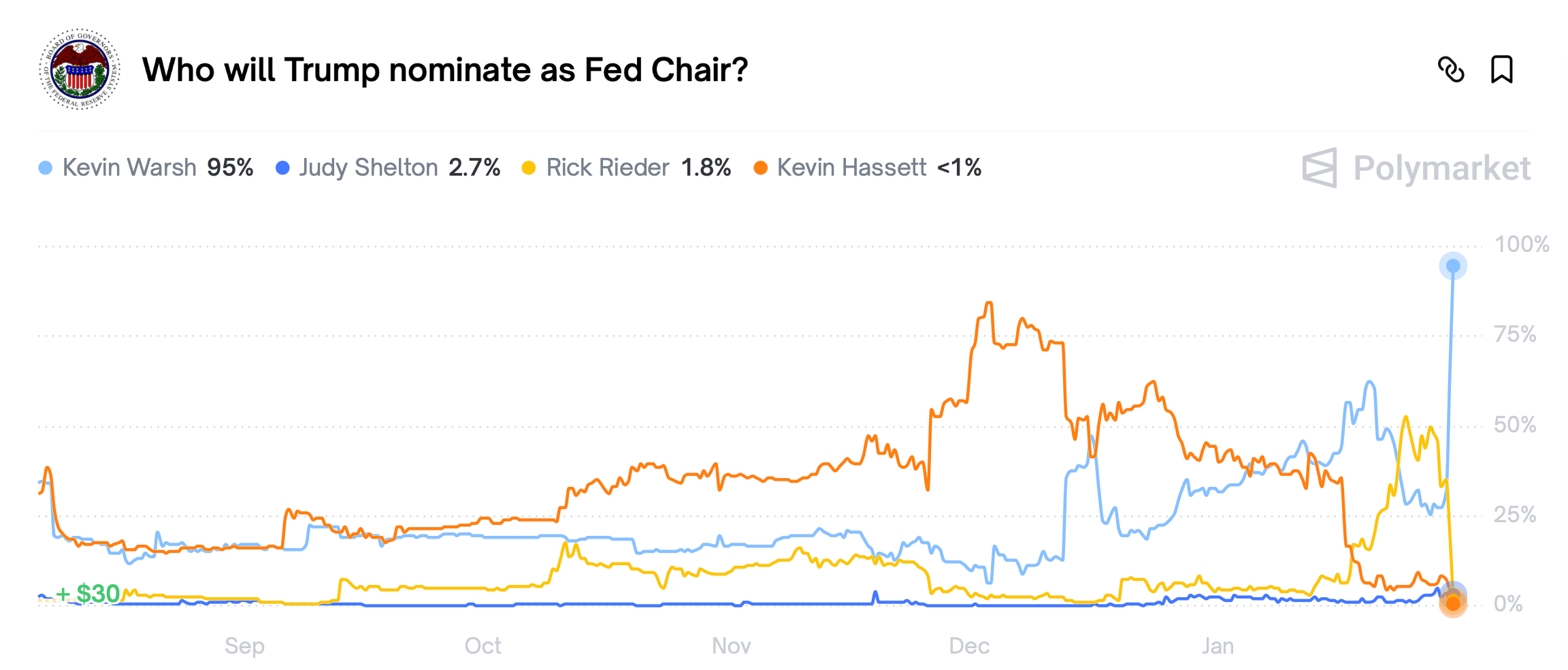
Task: Click the Federal Reserve seal logo
Action: point(80,69)
